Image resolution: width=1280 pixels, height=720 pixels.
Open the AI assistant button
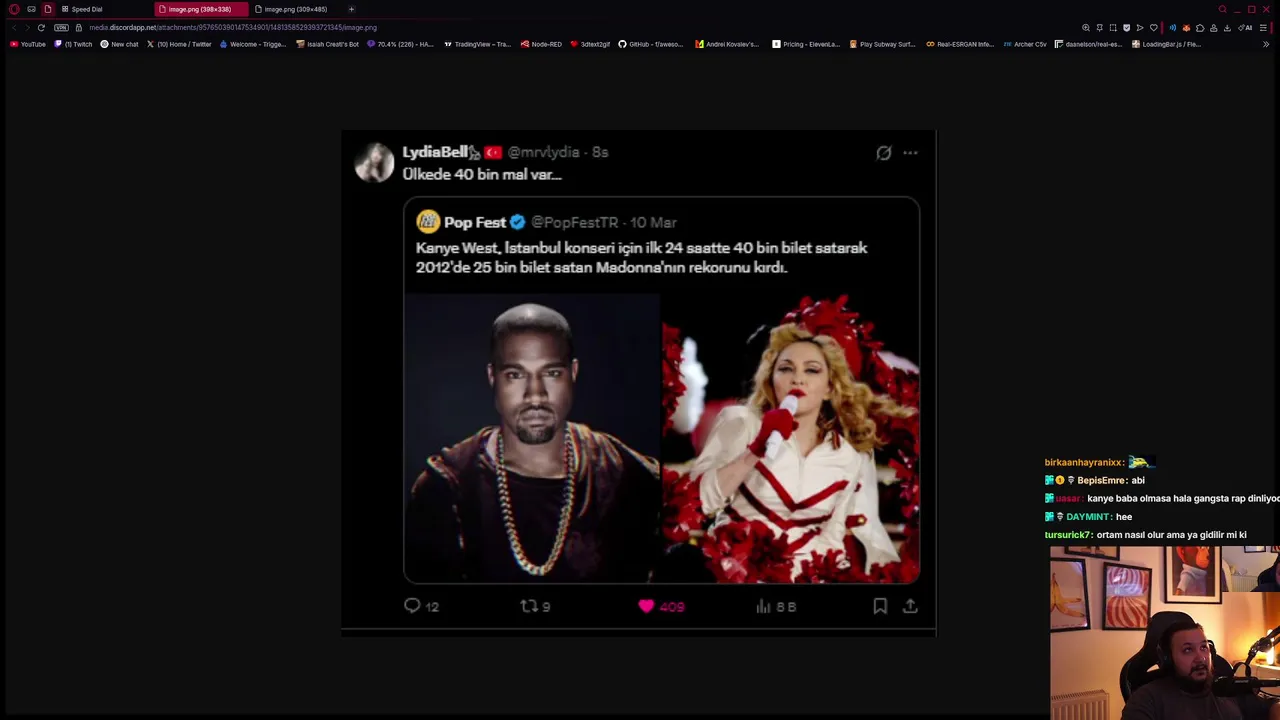(x=1246, y=28)
